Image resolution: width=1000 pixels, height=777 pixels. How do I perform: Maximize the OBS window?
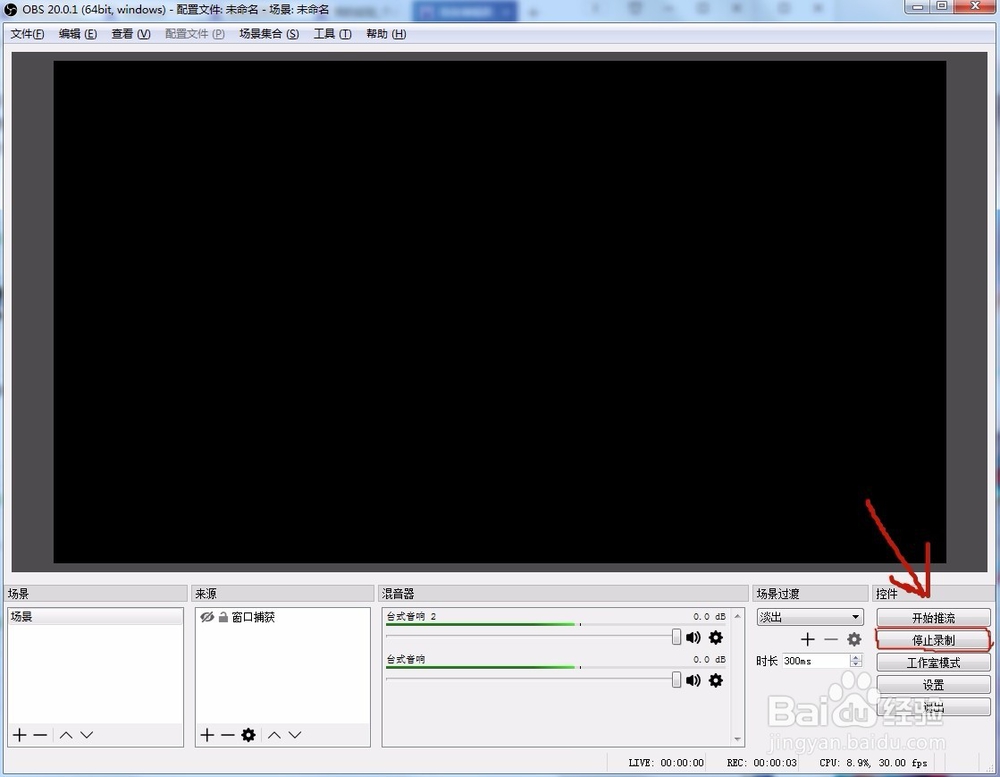pyautogui.click(x=941, y=6)
